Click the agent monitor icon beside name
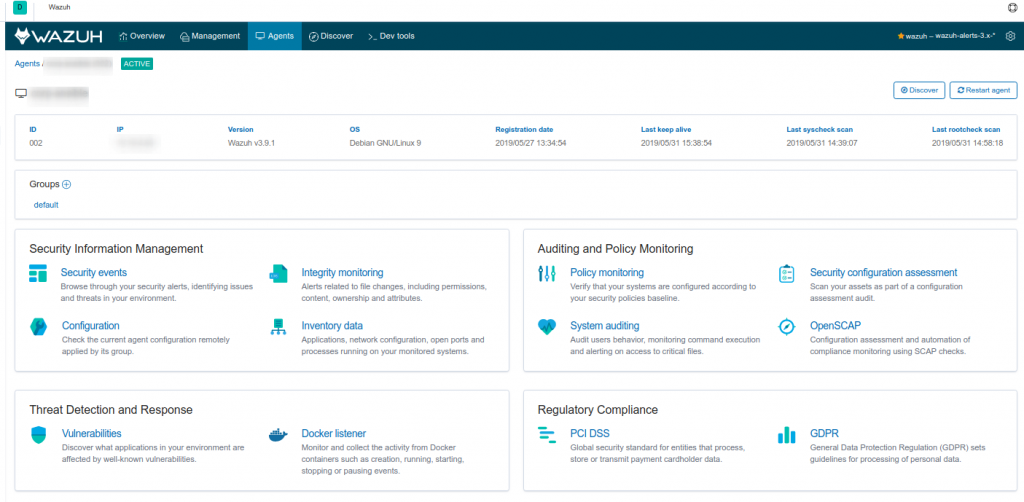Image resolution: width=1024 pixels, height=502 pixels. point(21,94)
